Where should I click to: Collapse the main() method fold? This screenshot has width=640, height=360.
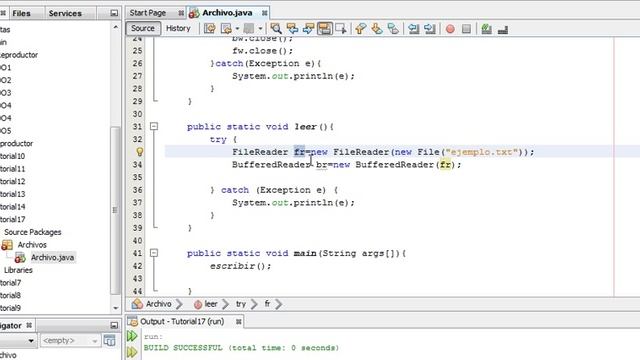pos(154,253)
